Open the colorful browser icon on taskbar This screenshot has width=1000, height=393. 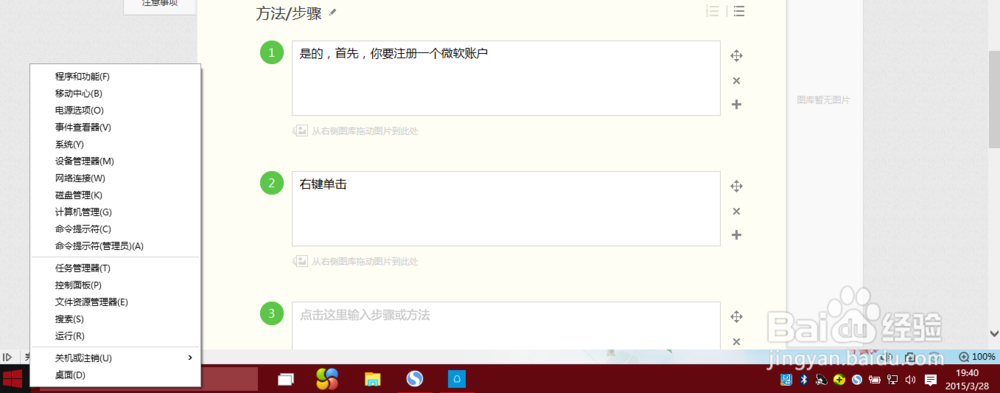point(327,380)
